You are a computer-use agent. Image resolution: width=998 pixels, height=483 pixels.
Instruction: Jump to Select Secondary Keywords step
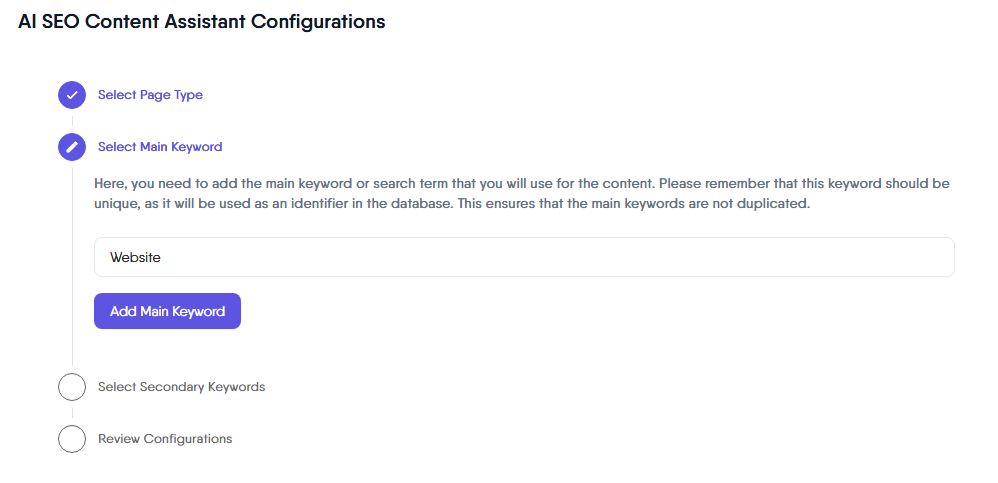(181, 387)
